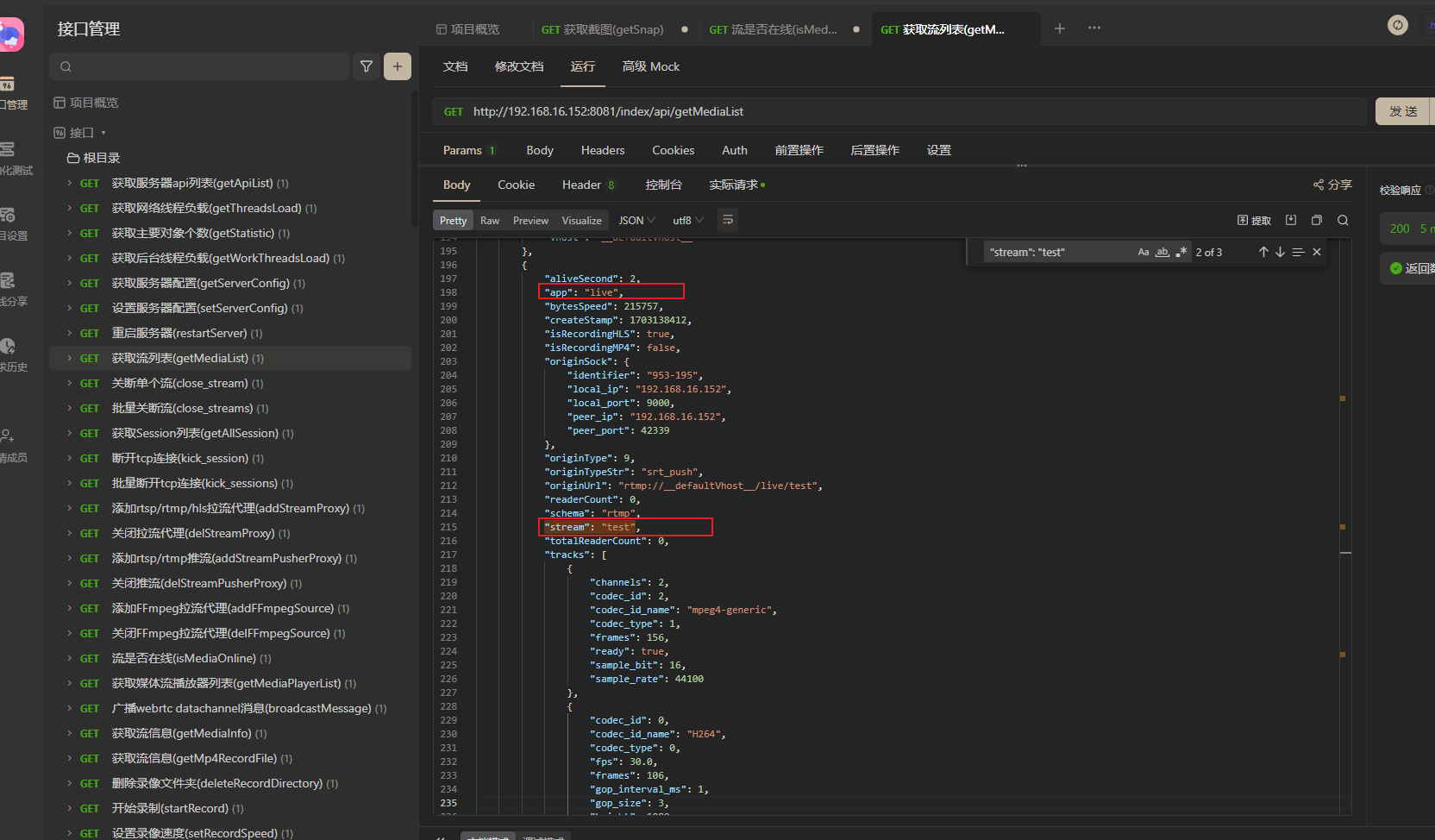Switch to the 获取截图(getSnap) tab
Screen dimensions: 1435x840
(603, 29)
